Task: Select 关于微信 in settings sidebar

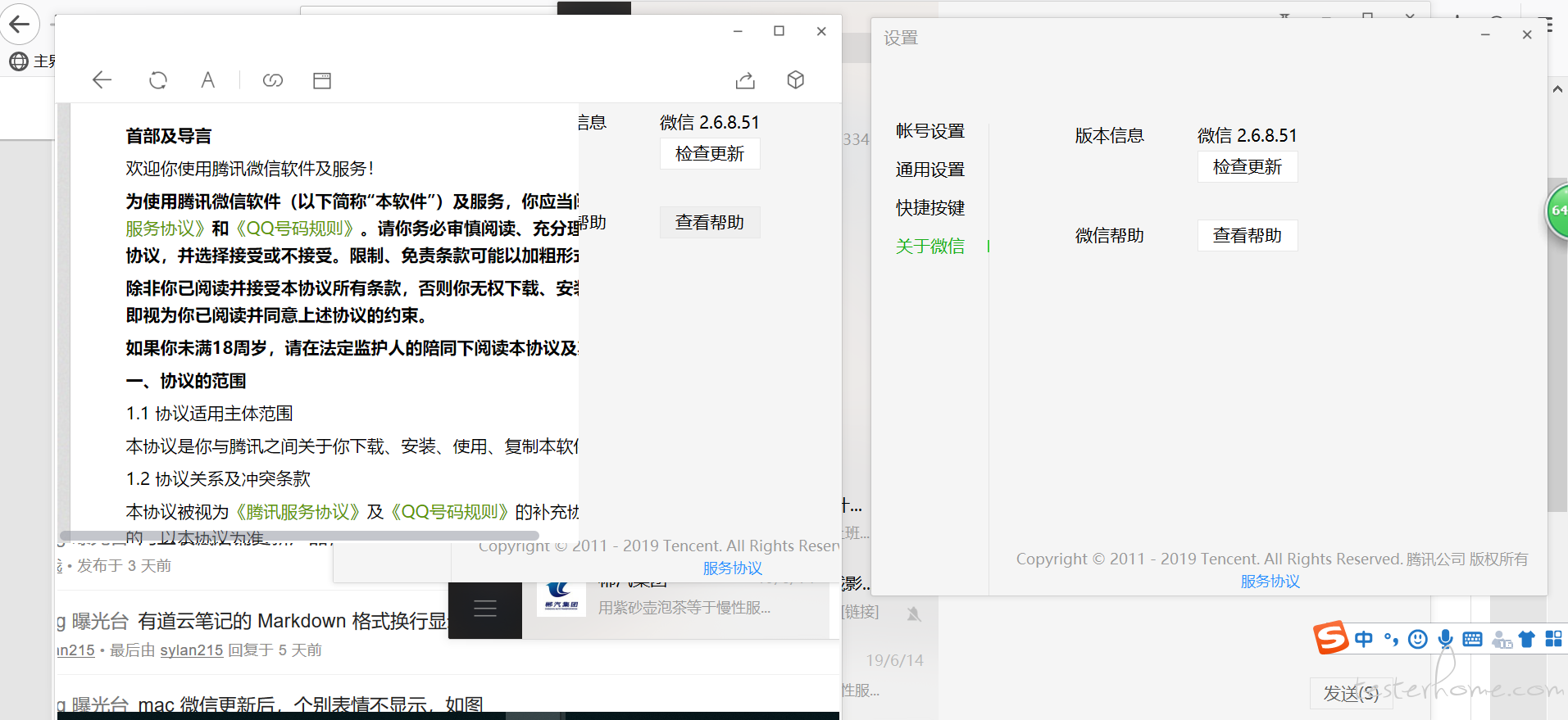Action: (930, 246)
